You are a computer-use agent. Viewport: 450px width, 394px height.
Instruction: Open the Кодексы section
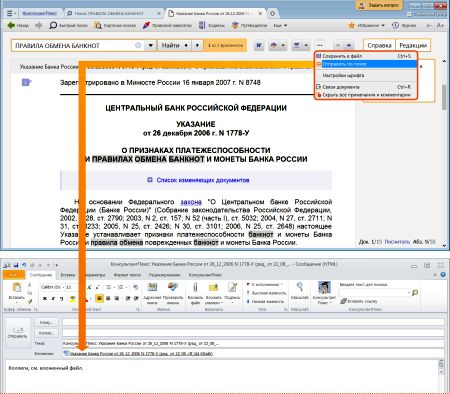pyautogui.click(x=212, y=25)
